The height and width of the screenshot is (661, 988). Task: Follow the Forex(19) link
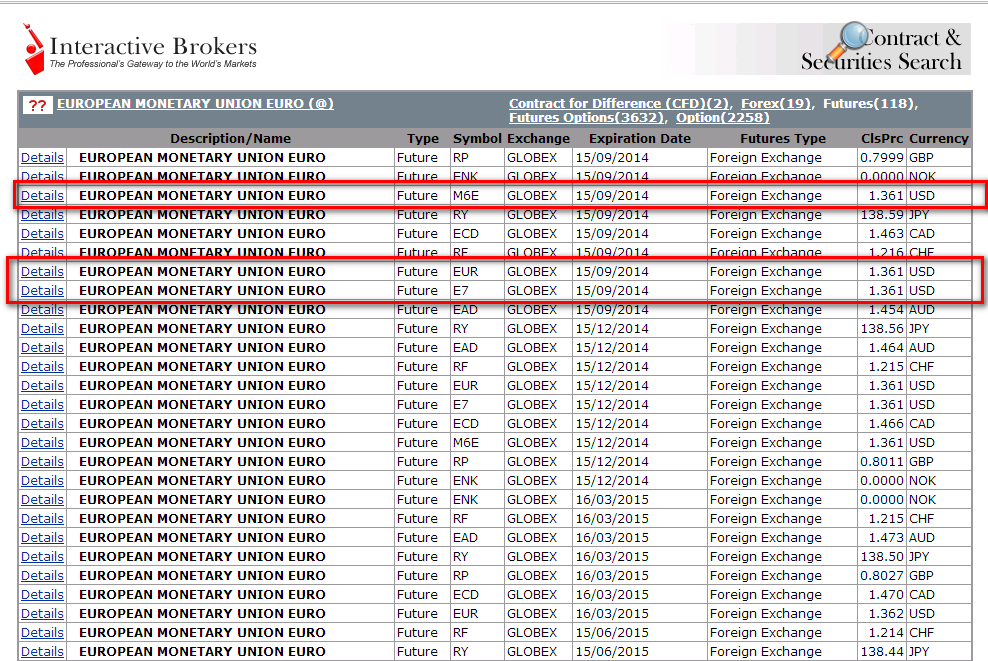click(x=776, y=103)
